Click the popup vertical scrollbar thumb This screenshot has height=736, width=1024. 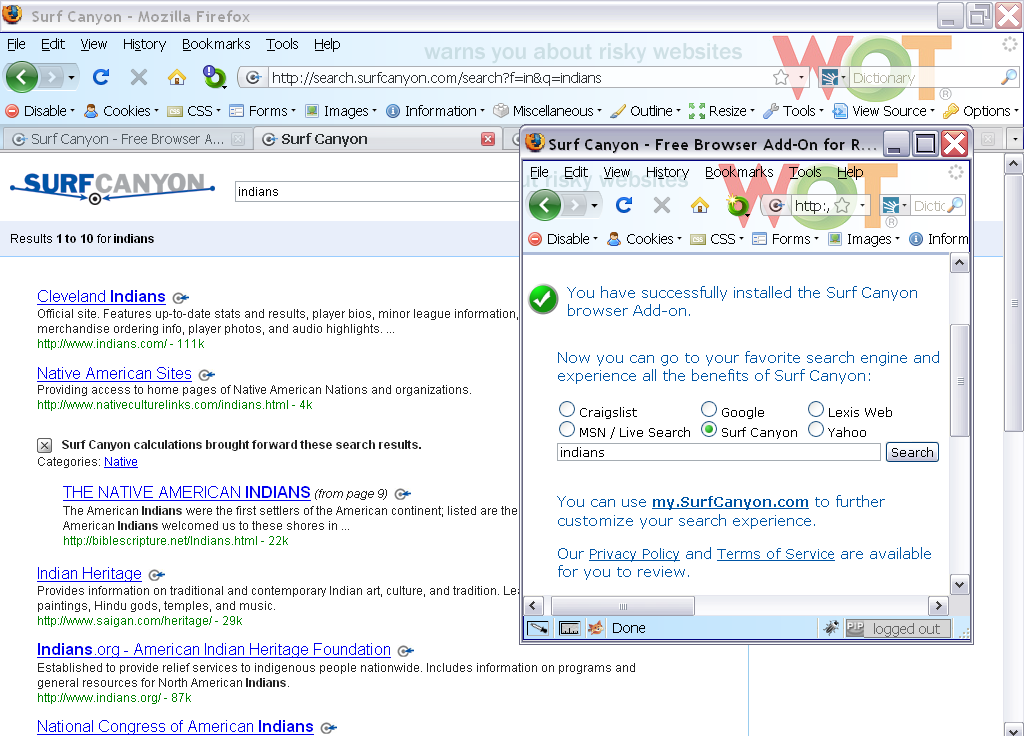(x=959, y=380)
